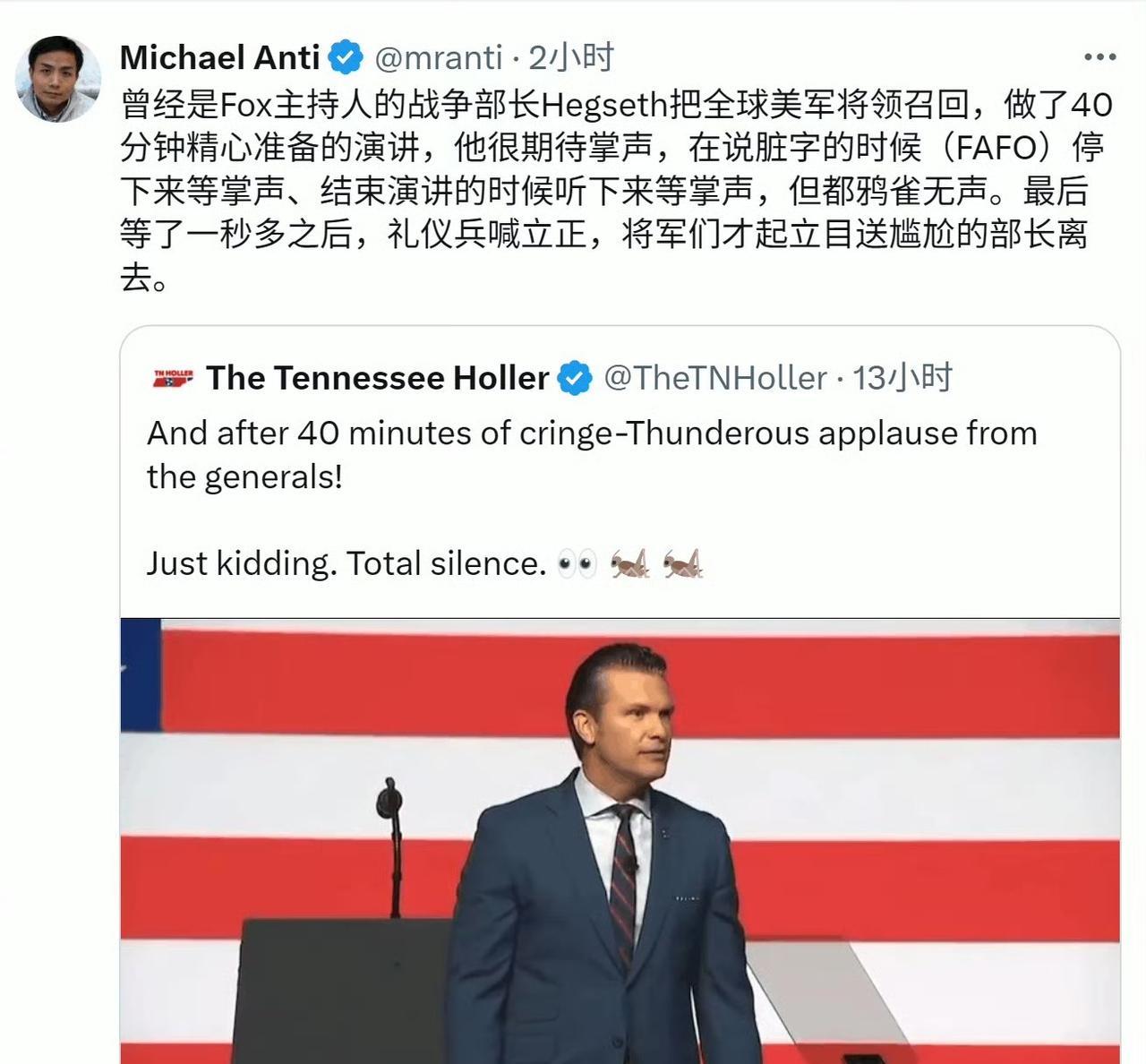Open the 2小时 tweet timestamp
Viewport: 1146px width, 1064px height.
point(571,57)
